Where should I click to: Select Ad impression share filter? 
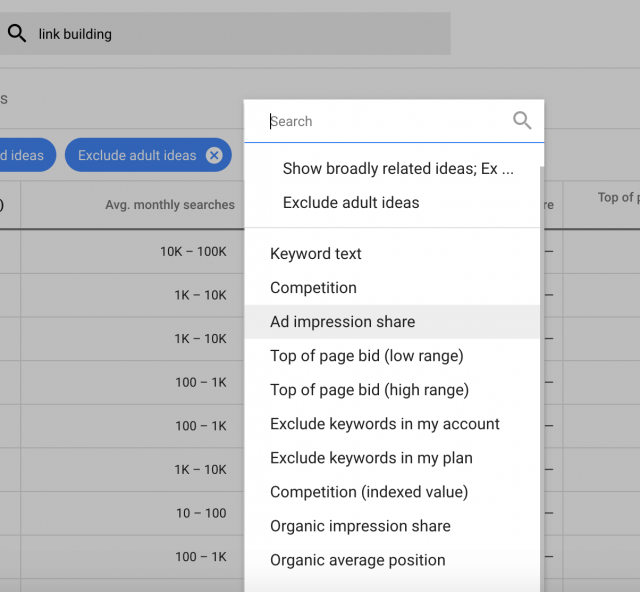(x=342, y=322)
